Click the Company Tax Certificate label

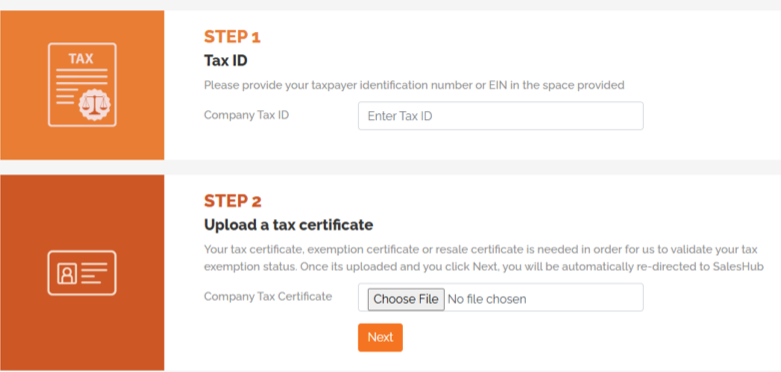coord(268,296)
